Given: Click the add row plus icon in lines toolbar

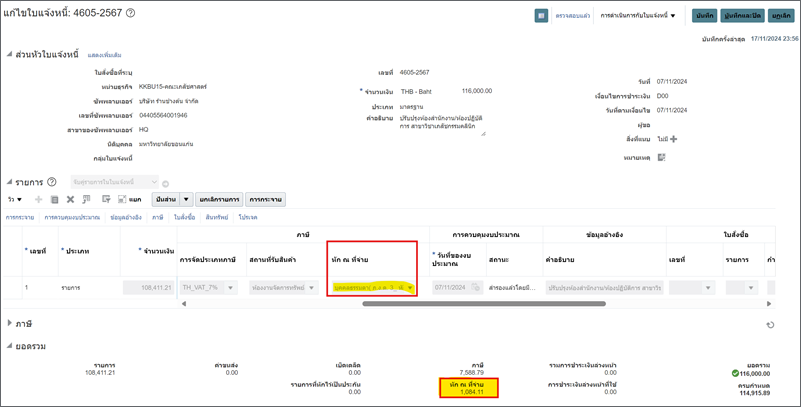Looking at the screenshot, I should tap(39, 200).
